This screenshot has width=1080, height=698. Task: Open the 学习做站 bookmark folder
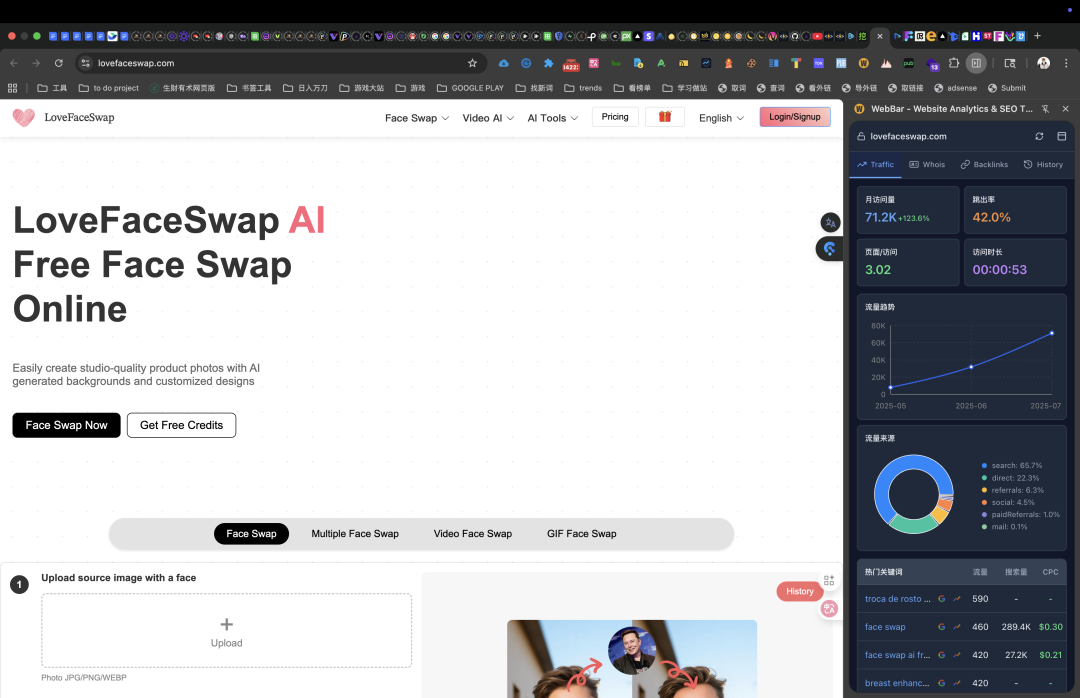tap(685, 88)
